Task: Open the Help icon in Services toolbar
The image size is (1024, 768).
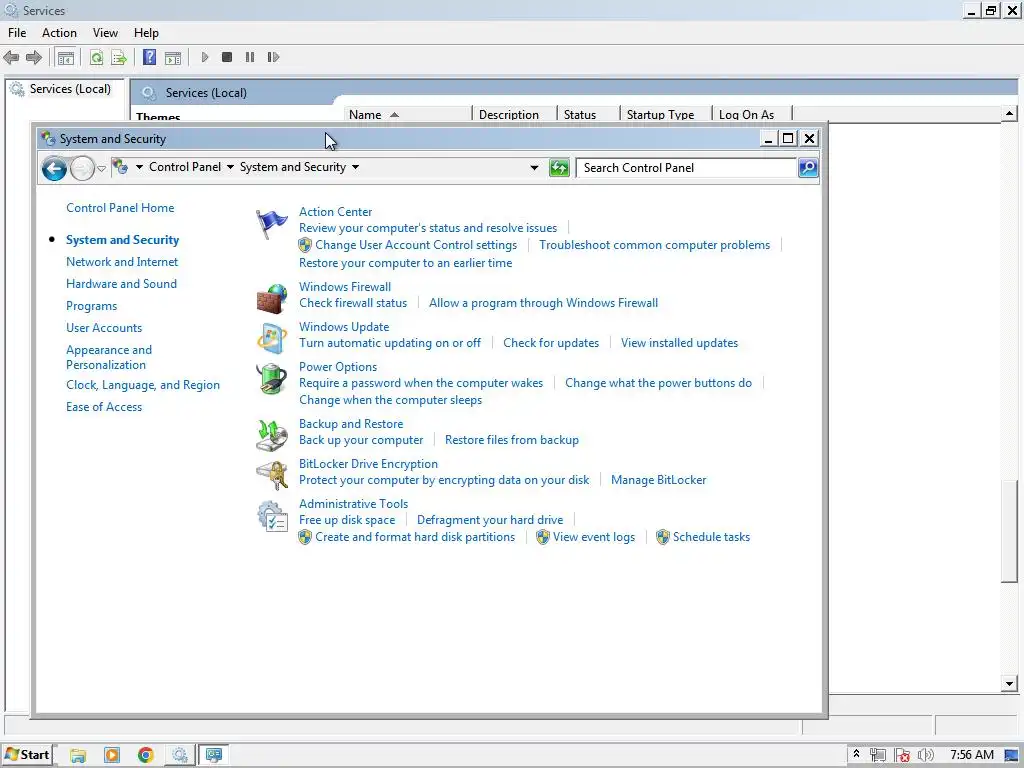Action: [150, 57]
